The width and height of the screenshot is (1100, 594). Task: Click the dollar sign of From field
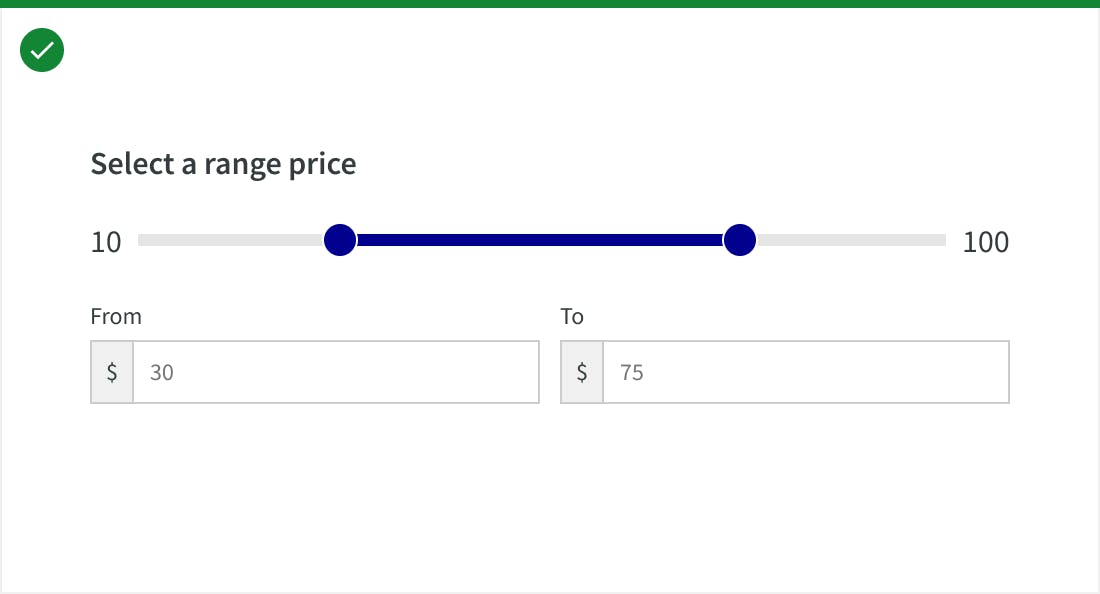112,372
